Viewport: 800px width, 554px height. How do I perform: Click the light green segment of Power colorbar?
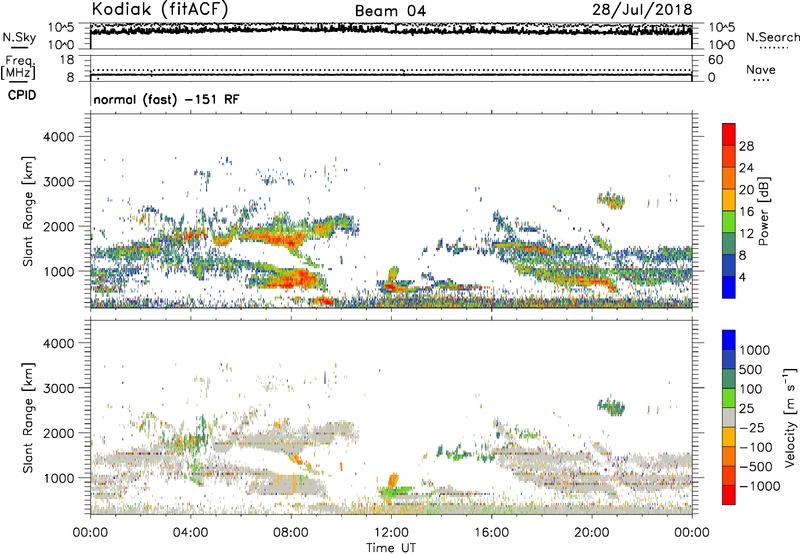tap(729, 222)
